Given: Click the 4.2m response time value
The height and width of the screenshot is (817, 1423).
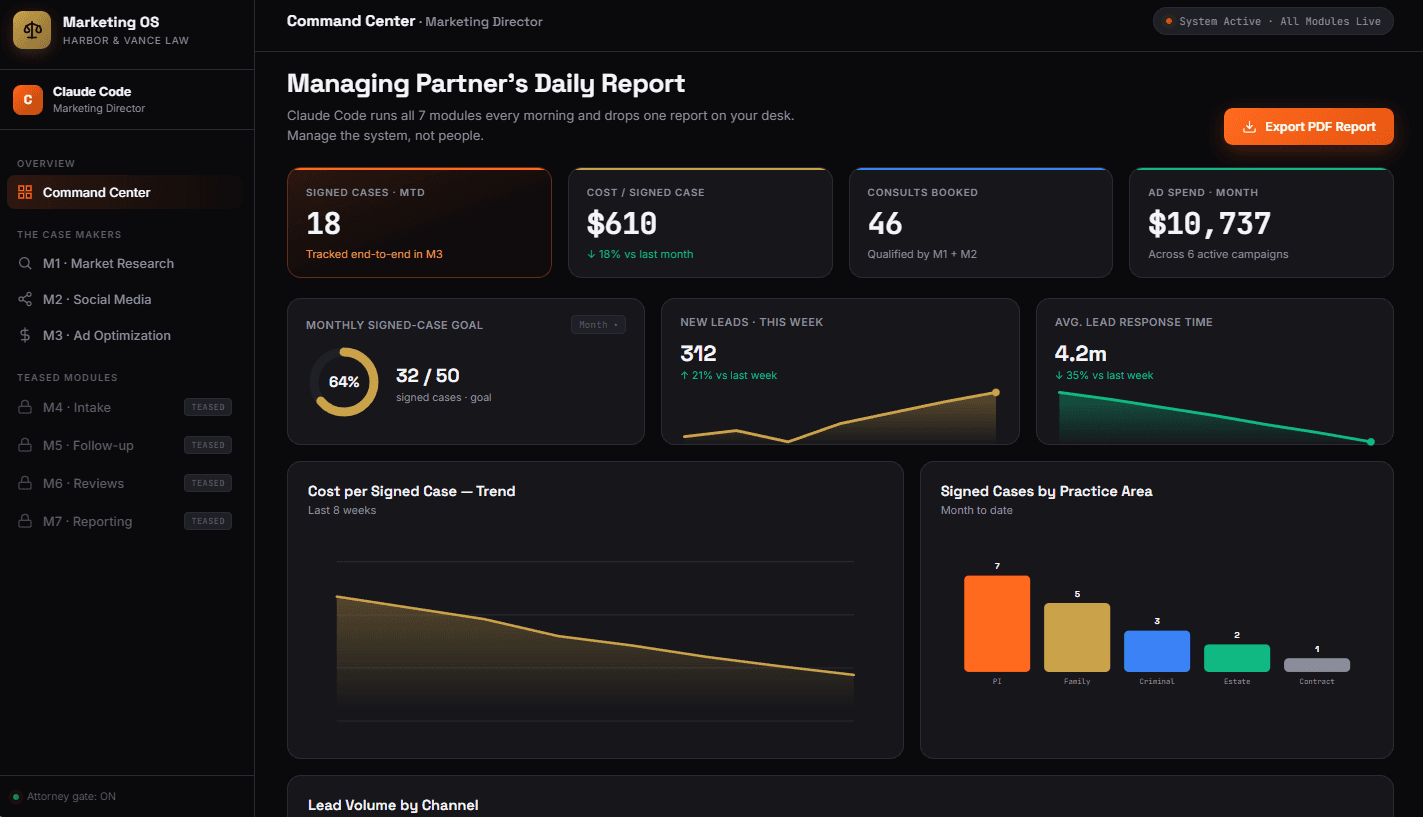Looking at the screenshot, I should pos(1081,353).
